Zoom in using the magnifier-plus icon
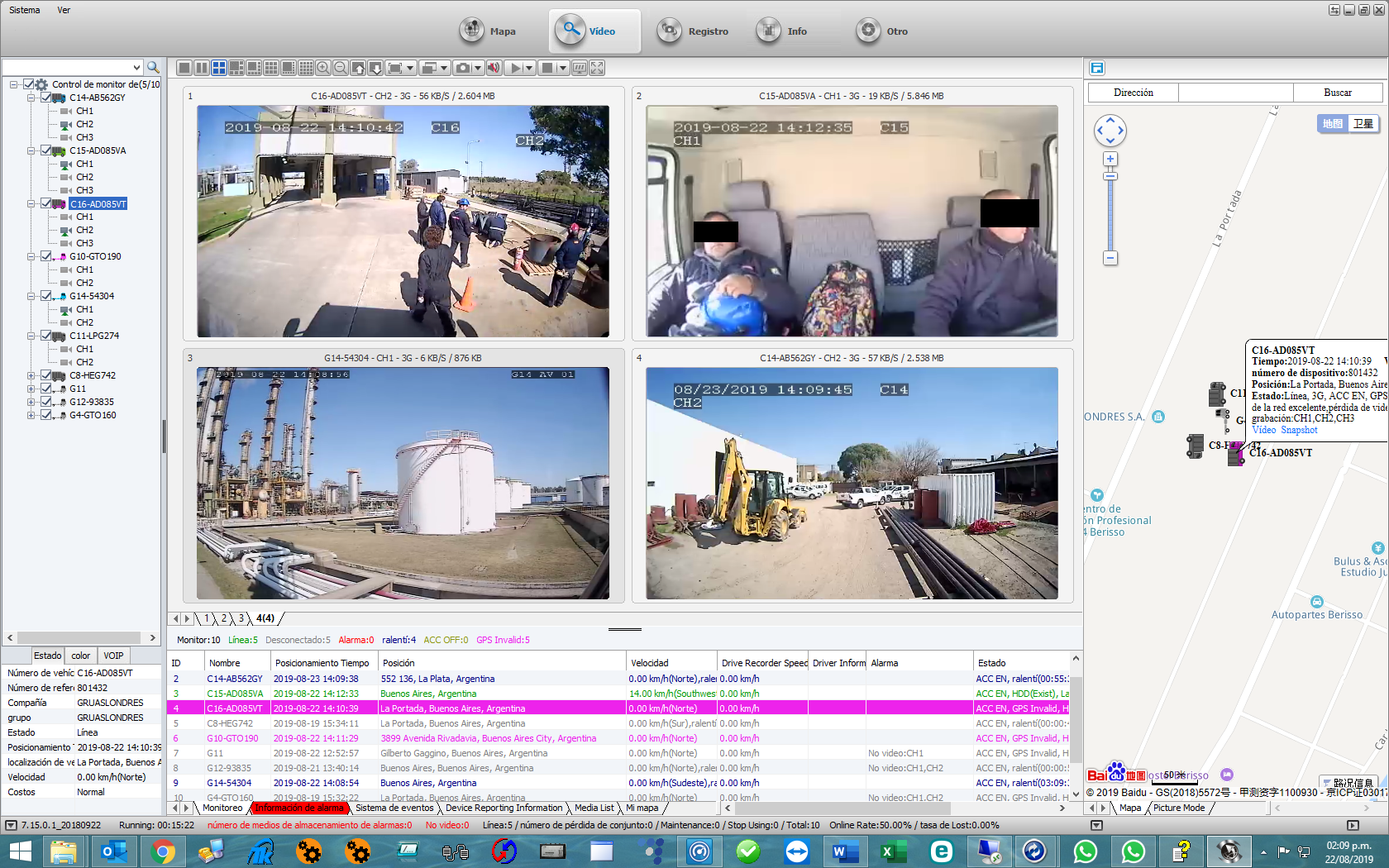 [x=322, y=68]
